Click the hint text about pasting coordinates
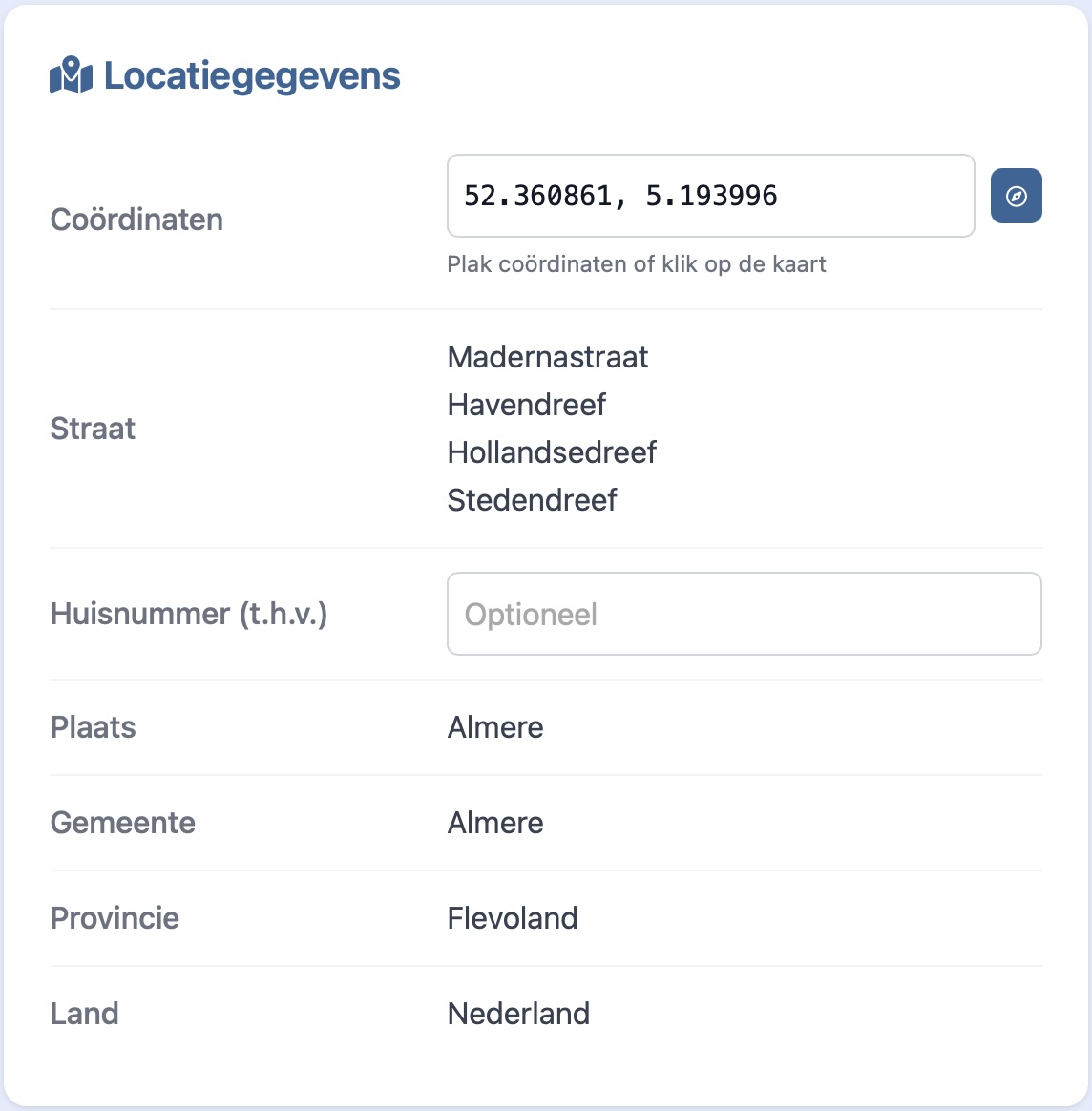This screenshot has width=1092, height=1111. (x=636, y=263)
